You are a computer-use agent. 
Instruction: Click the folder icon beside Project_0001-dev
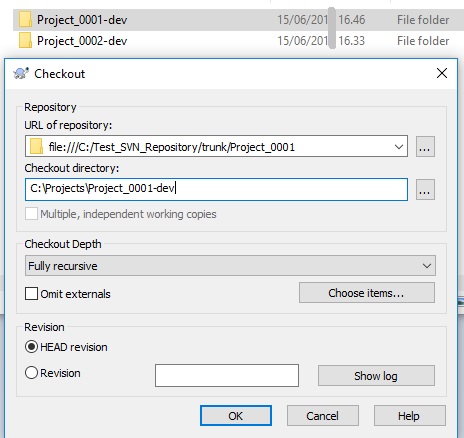[25, 20]
